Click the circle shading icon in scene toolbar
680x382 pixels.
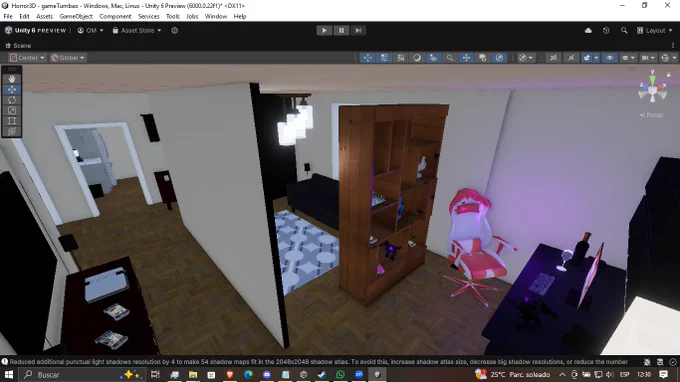[x=417, y=58]
